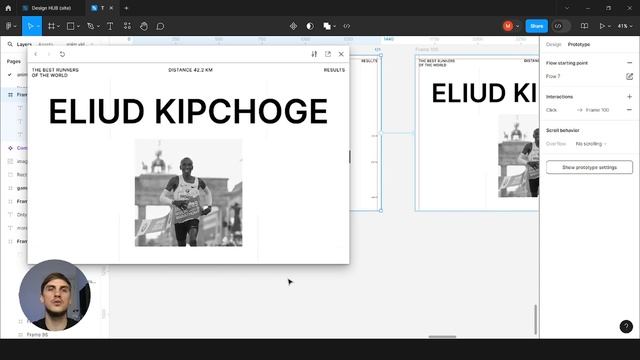Select the Rectangle shape tool
This screenshot has height=360, width=640.
tap(71, 26)
